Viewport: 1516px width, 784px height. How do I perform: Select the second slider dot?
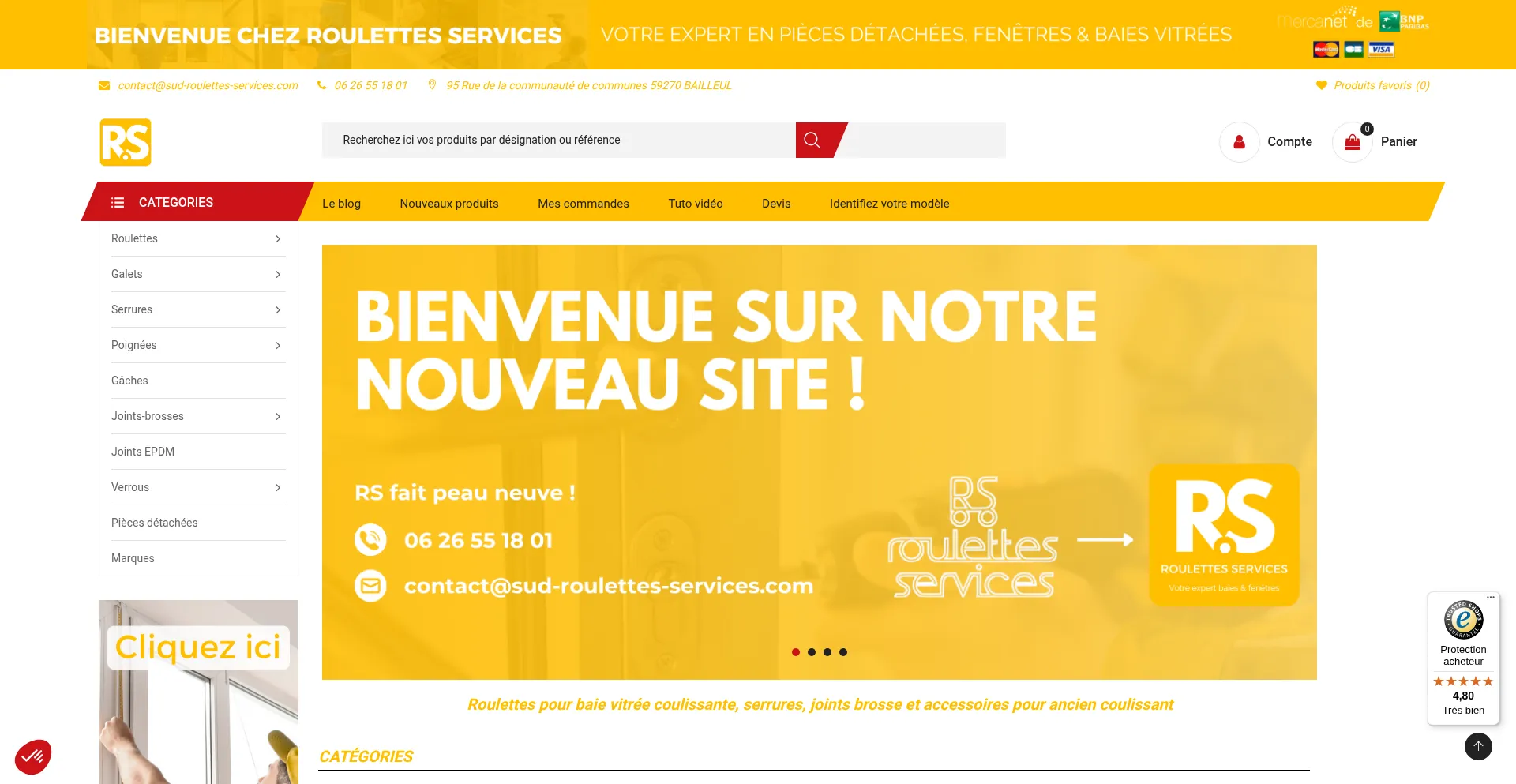812,652
